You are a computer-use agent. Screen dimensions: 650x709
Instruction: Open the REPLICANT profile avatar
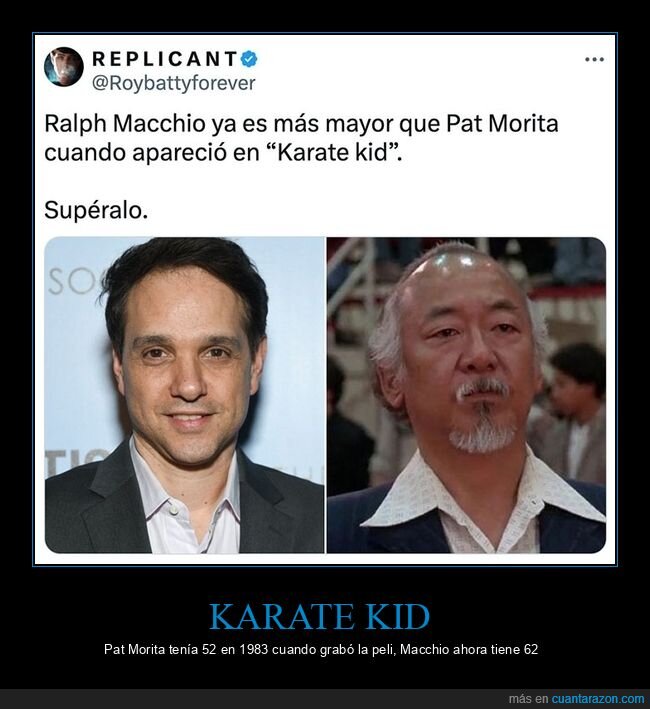pyautogui.click(x=64, y=67)
